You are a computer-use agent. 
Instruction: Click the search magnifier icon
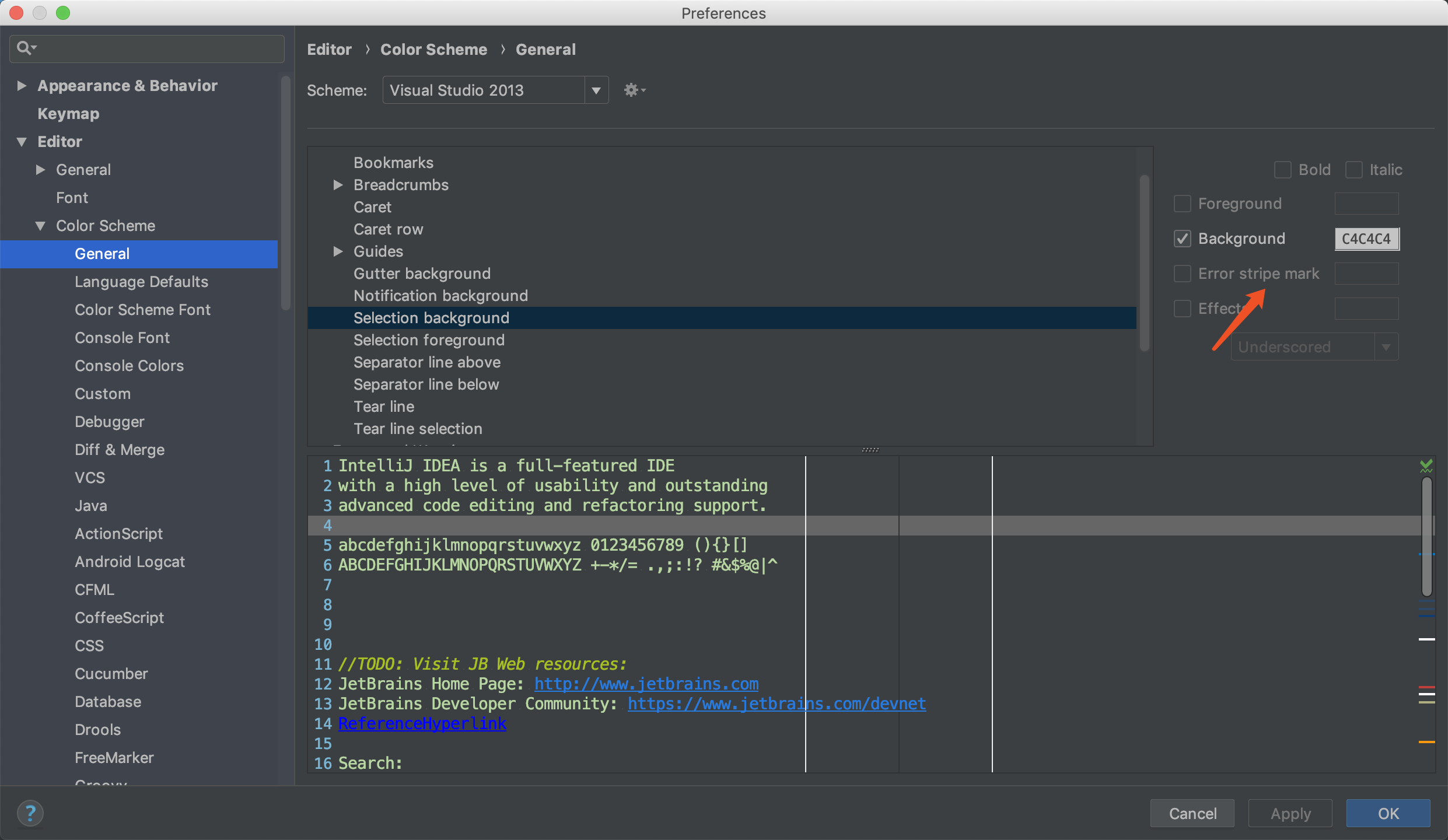pyautogui.click(x=25, y=48)
